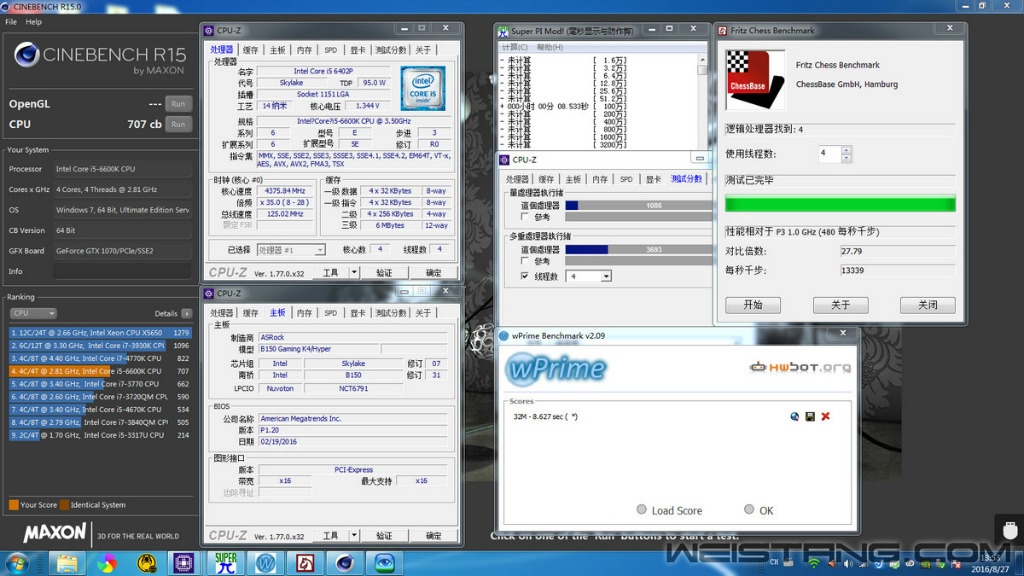Image resolution: width=1024 pixels, height=576 pixels.
Task: Open Cinebench File menu
Action: click(11, 22)
